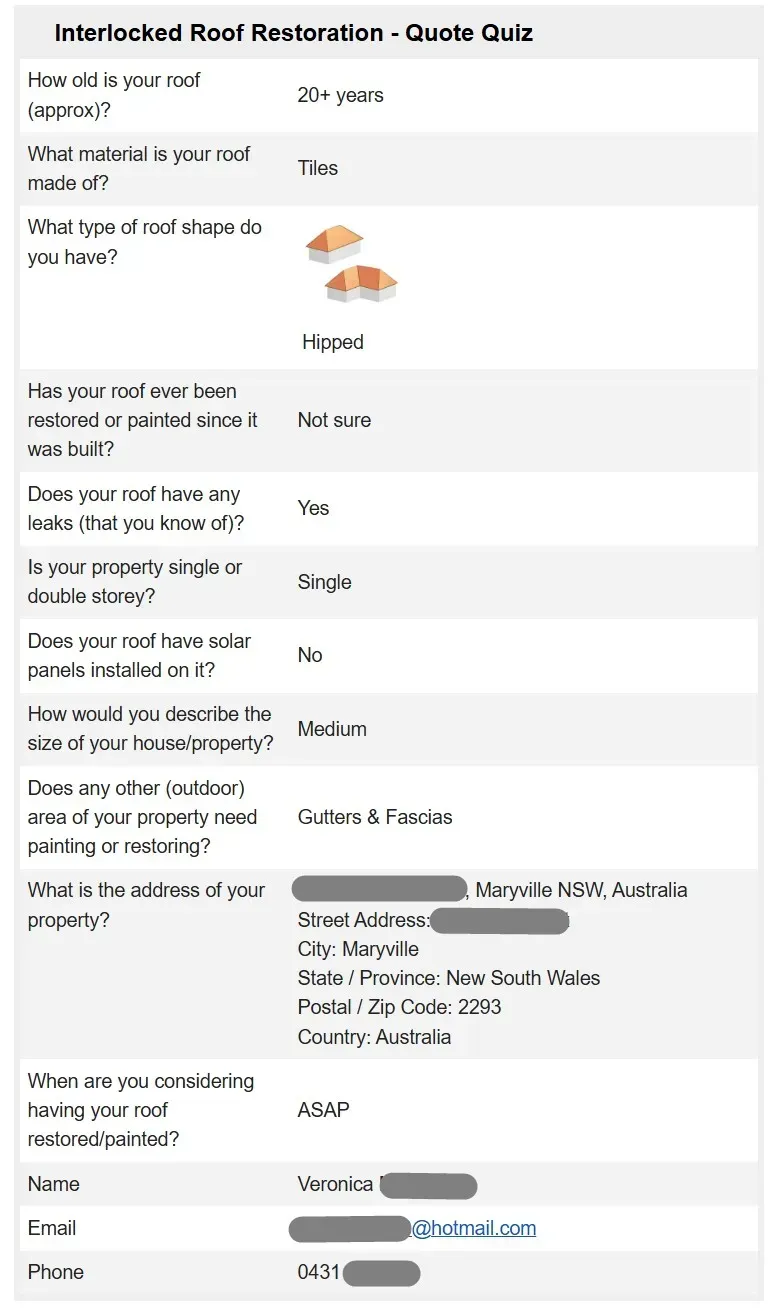Click the 'Tiles' roof material answer
The image size is (781, 1308).
click(318, 168)
